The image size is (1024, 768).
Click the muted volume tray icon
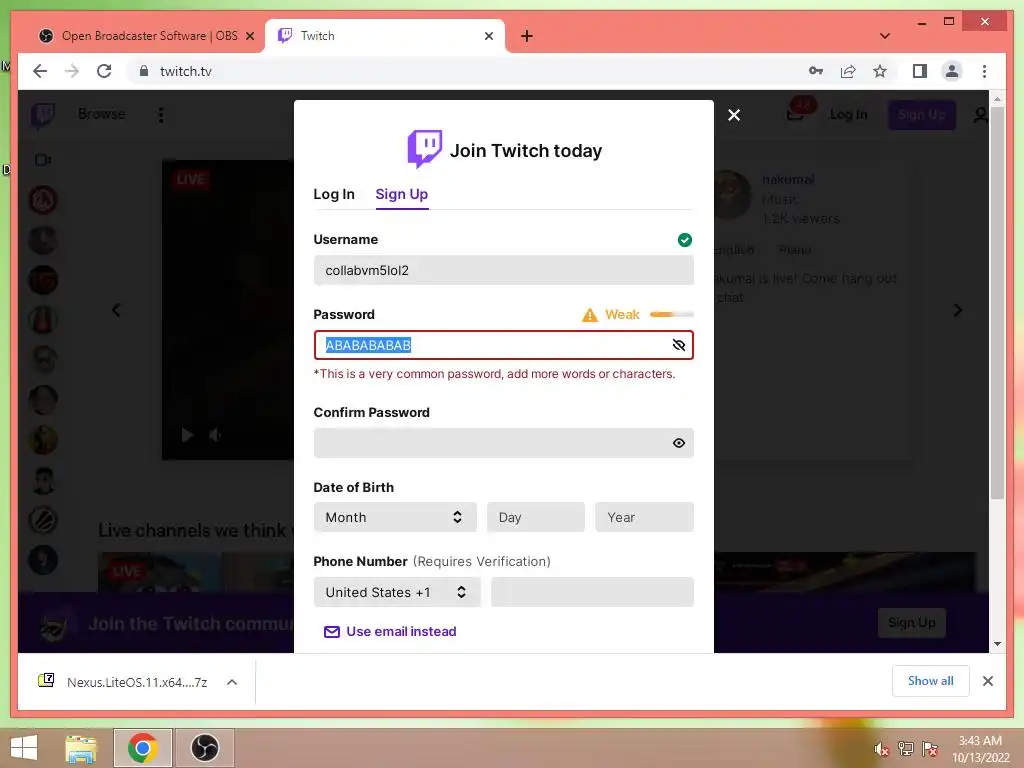(882, 749)
